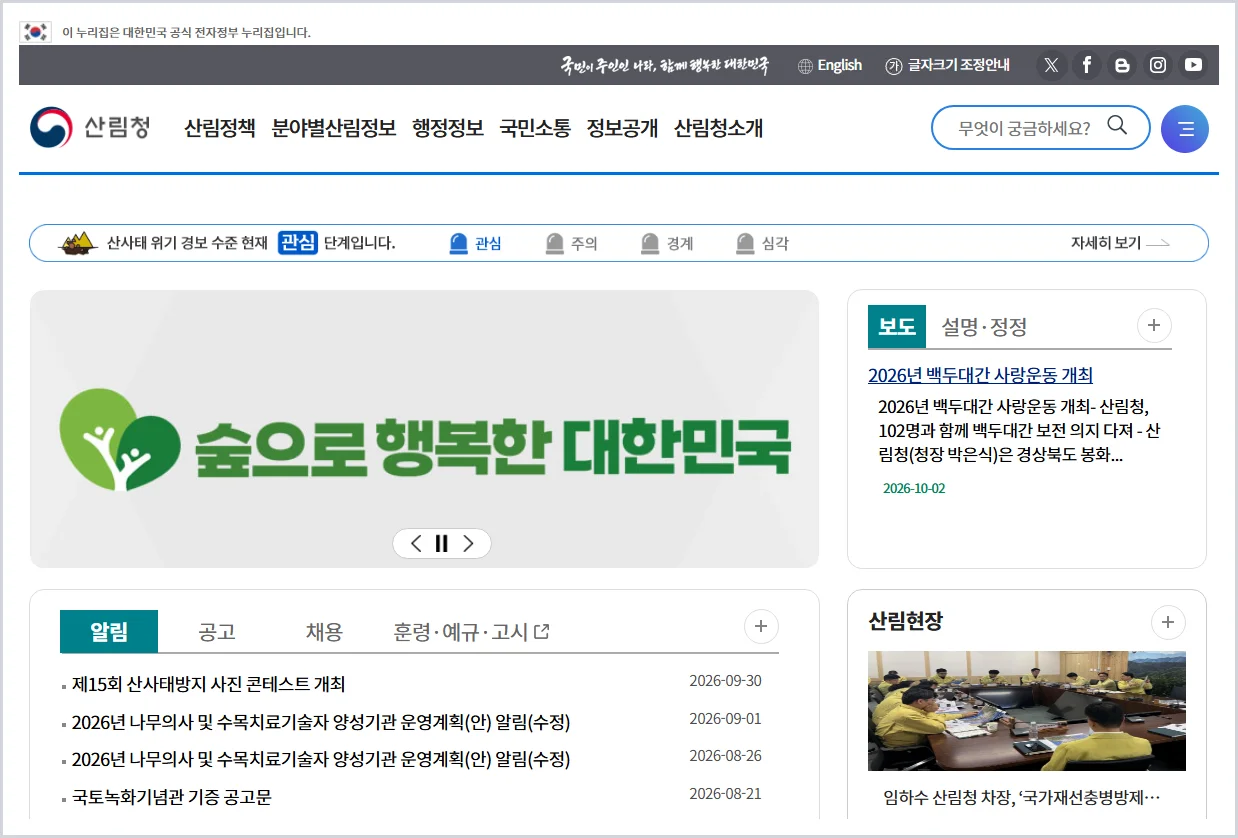This screenshot has width=1238, height=838.
Task: Switch the site to English
Action: [x=840, y=65]
